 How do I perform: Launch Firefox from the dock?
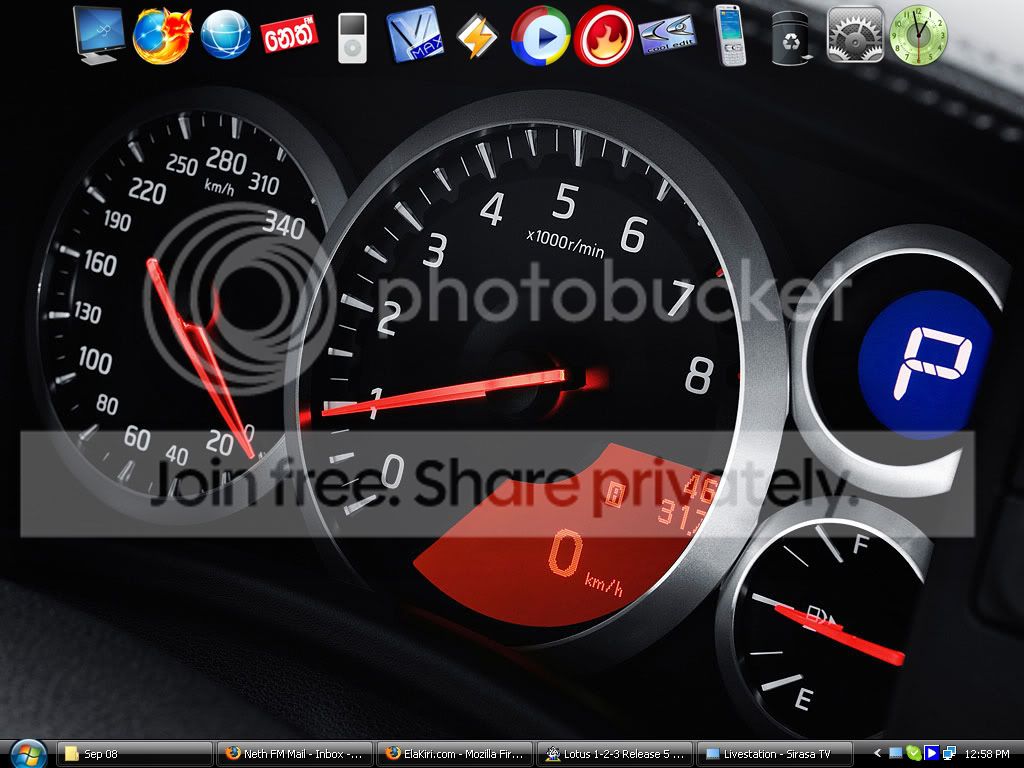(162, 36)
